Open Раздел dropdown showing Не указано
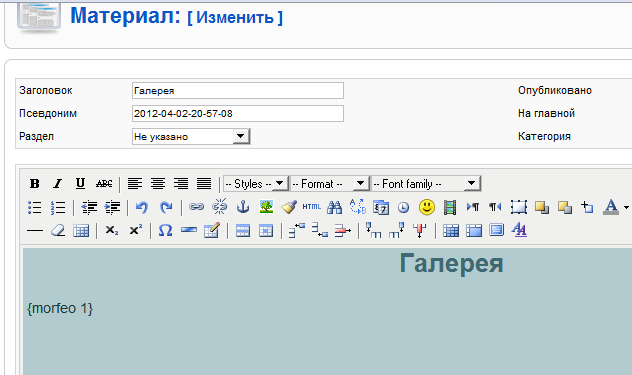Image resolution: width=632 pixels, height=375 pixels. coord(191,137)
